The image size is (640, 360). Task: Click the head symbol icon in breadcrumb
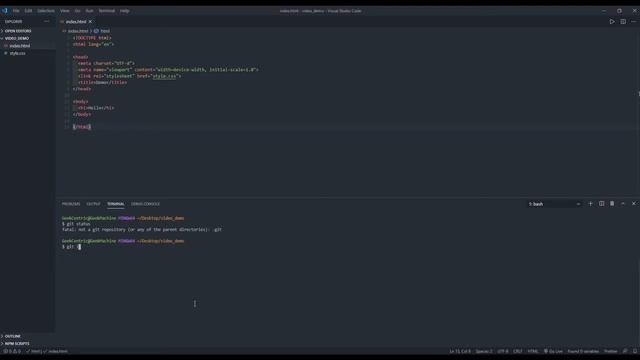[x=96, y=31]
